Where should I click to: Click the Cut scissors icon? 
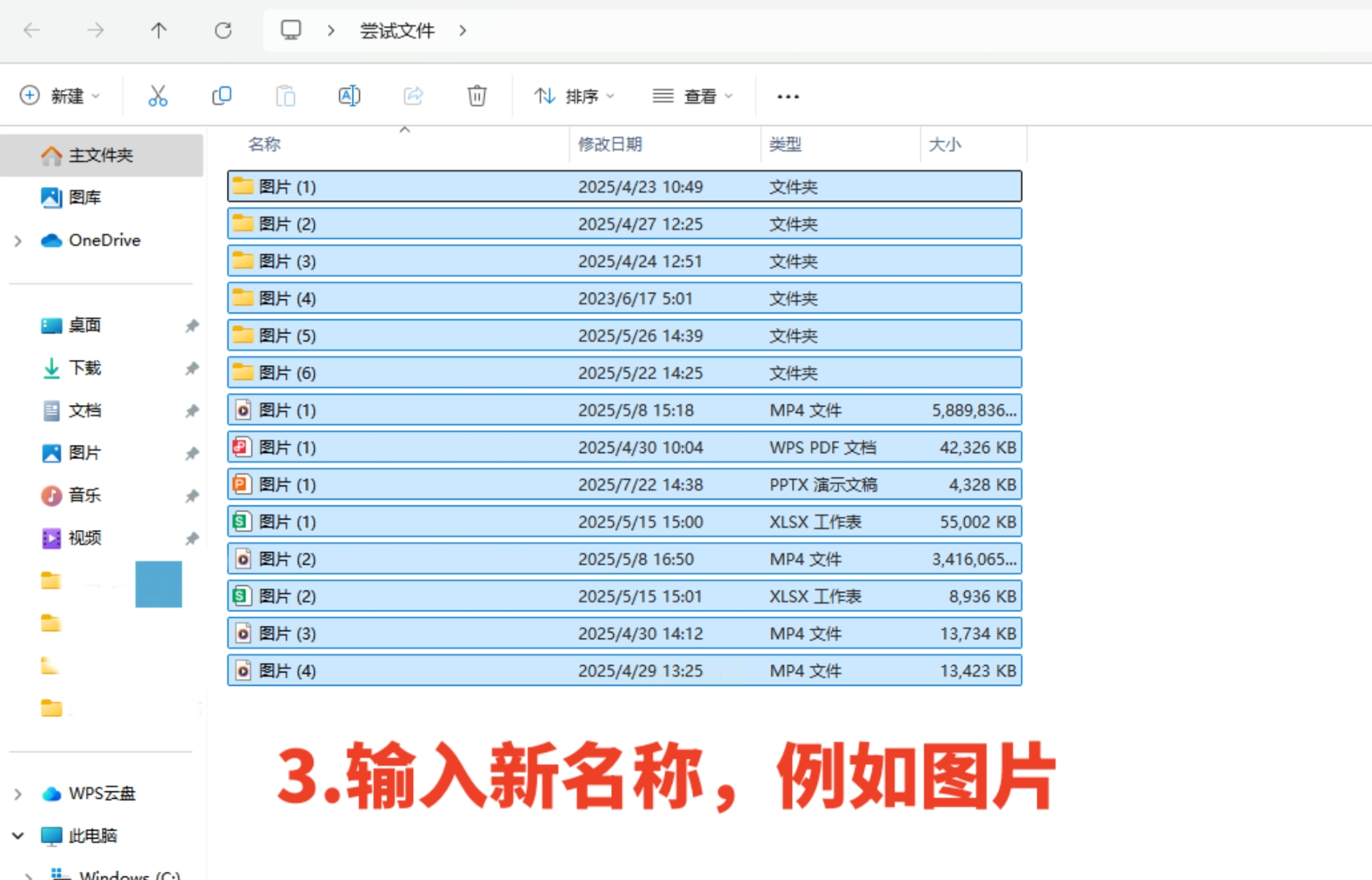click(x=157, y=96)
